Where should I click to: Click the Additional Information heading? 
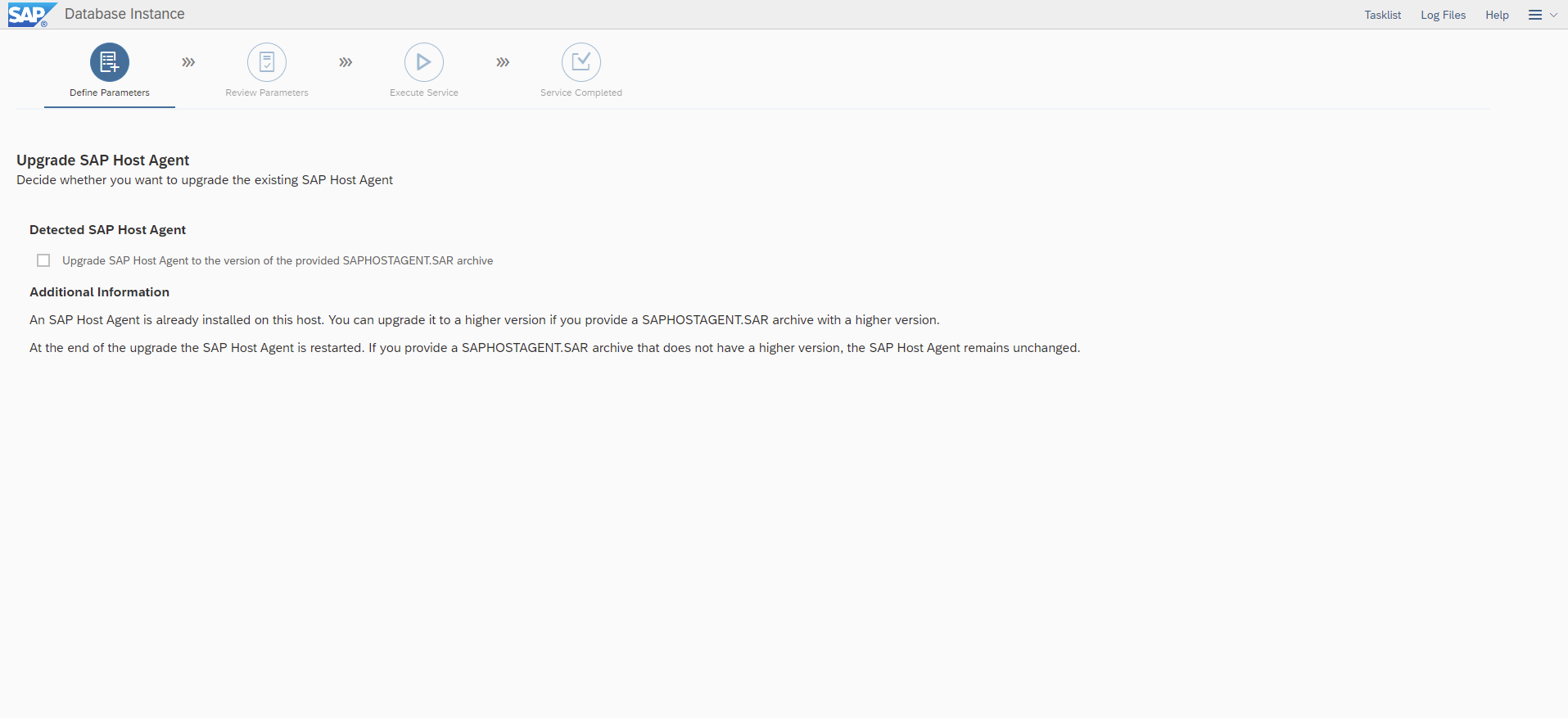click(x=99, y=292)
